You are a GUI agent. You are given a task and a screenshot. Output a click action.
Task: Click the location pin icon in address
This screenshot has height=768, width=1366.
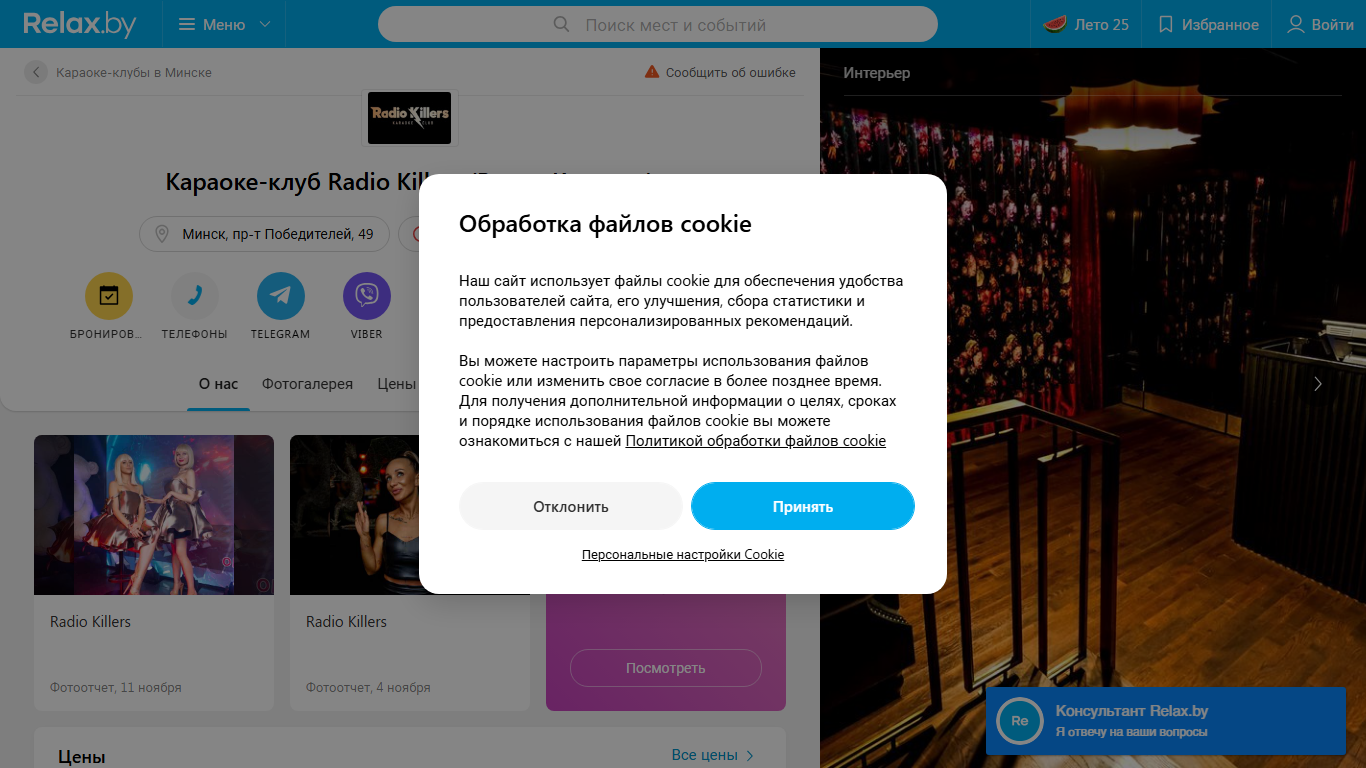pos(162,234)
